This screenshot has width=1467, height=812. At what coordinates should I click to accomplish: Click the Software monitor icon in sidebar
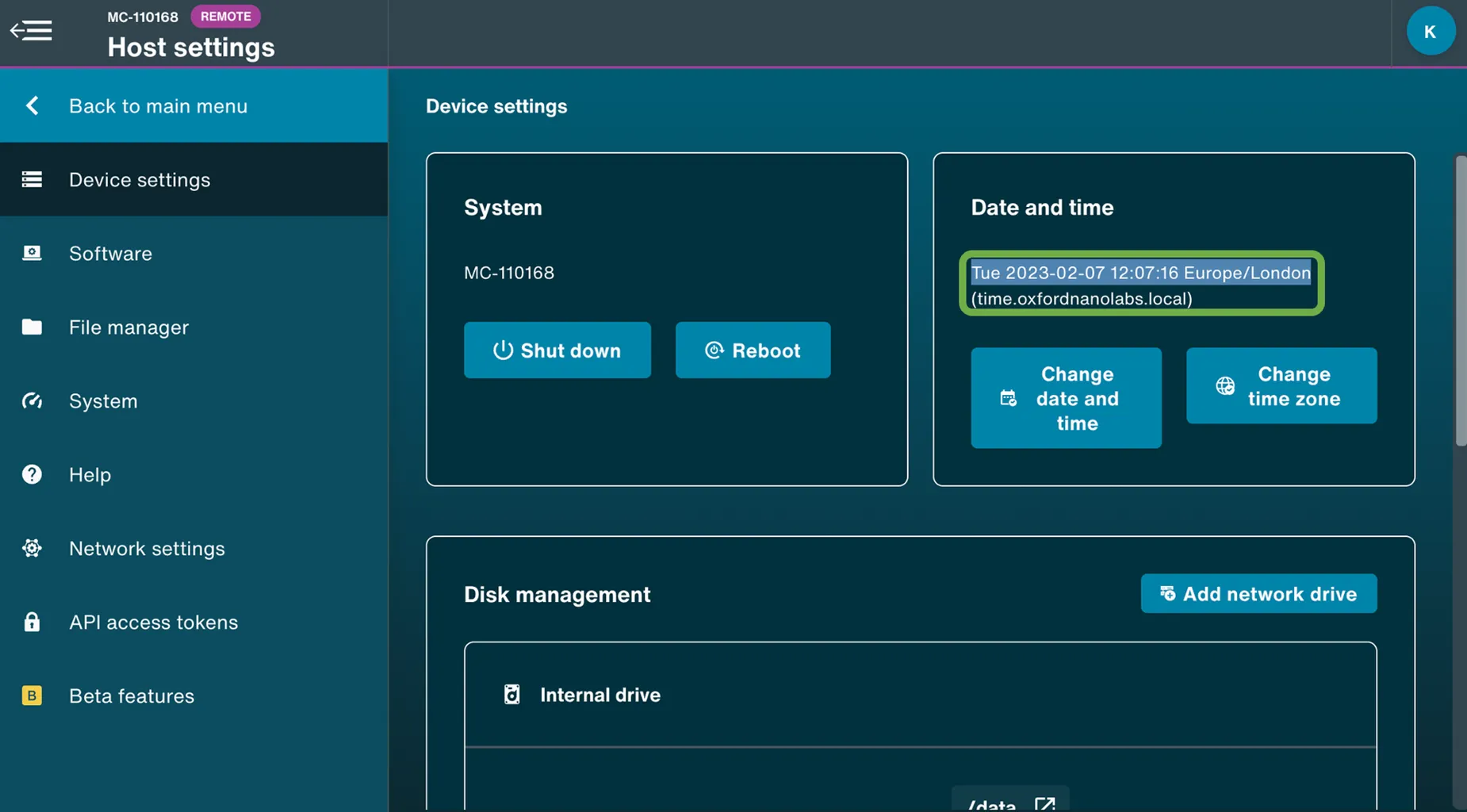click(x=32, y=253)
